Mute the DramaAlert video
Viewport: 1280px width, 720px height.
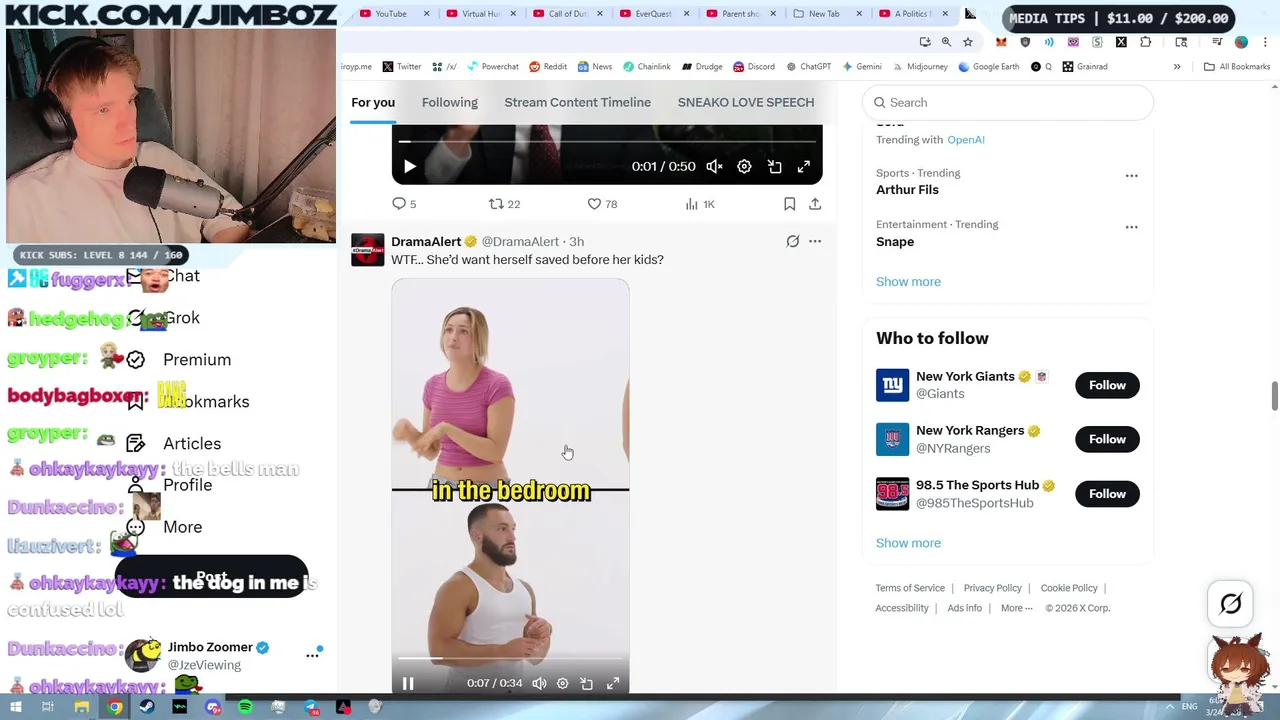pos(539,683)
